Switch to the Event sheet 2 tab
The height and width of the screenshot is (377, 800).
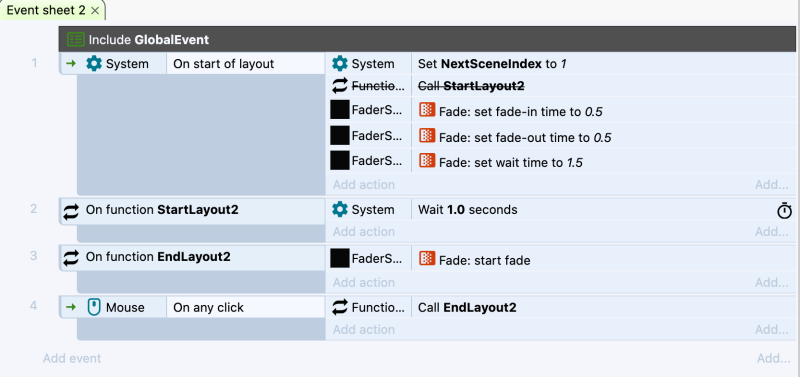pos(46,10)
